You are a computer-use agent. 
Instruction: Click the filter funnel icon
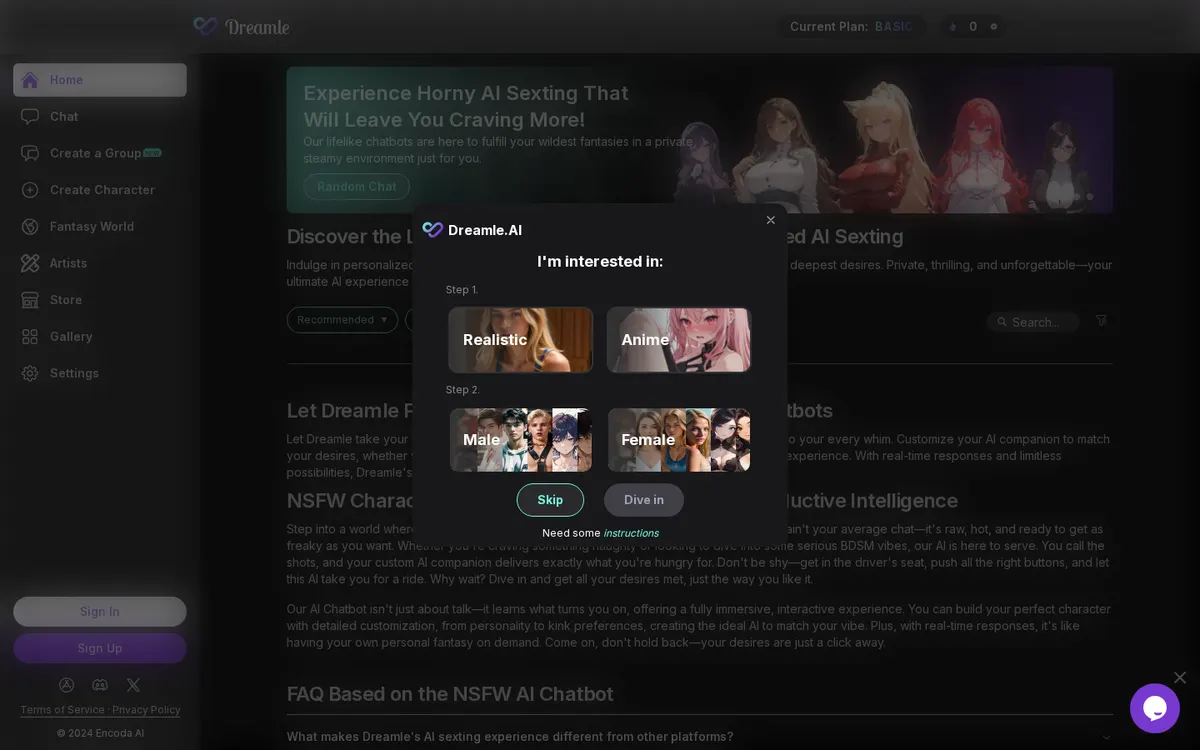(1101, 320)
